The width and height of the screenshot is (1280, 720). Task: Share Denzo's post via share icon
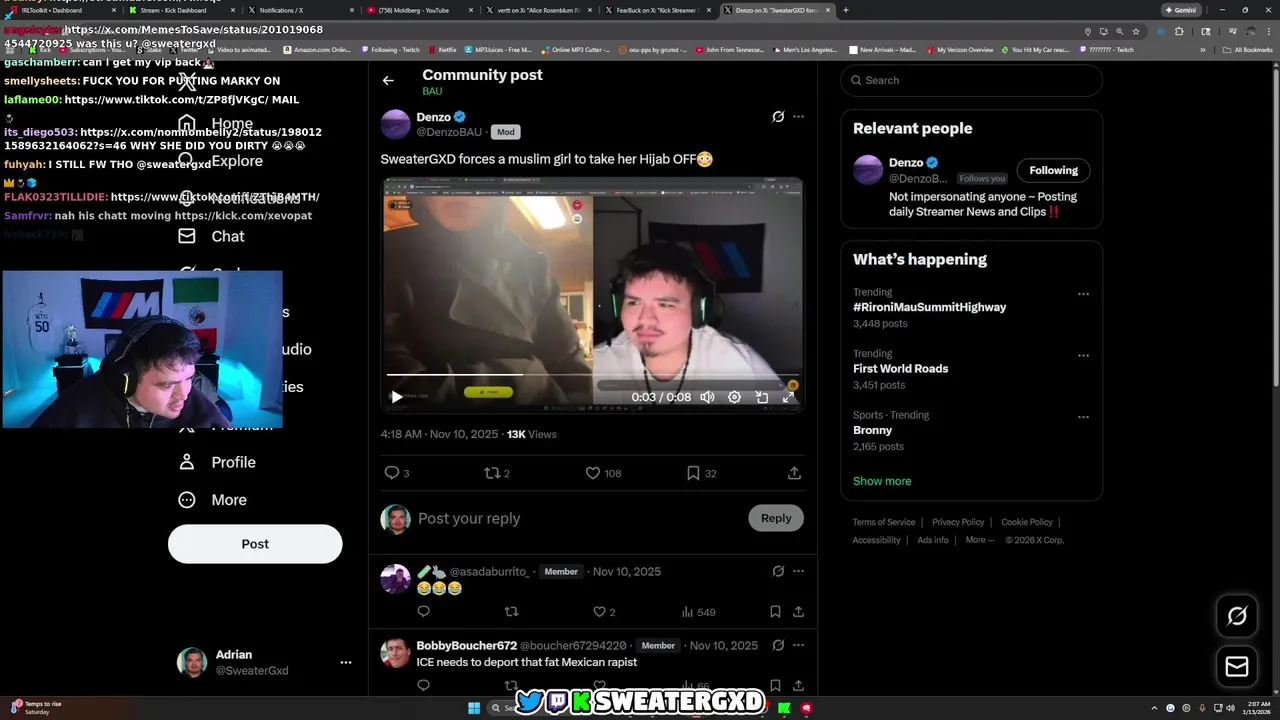tap(794, 473)
